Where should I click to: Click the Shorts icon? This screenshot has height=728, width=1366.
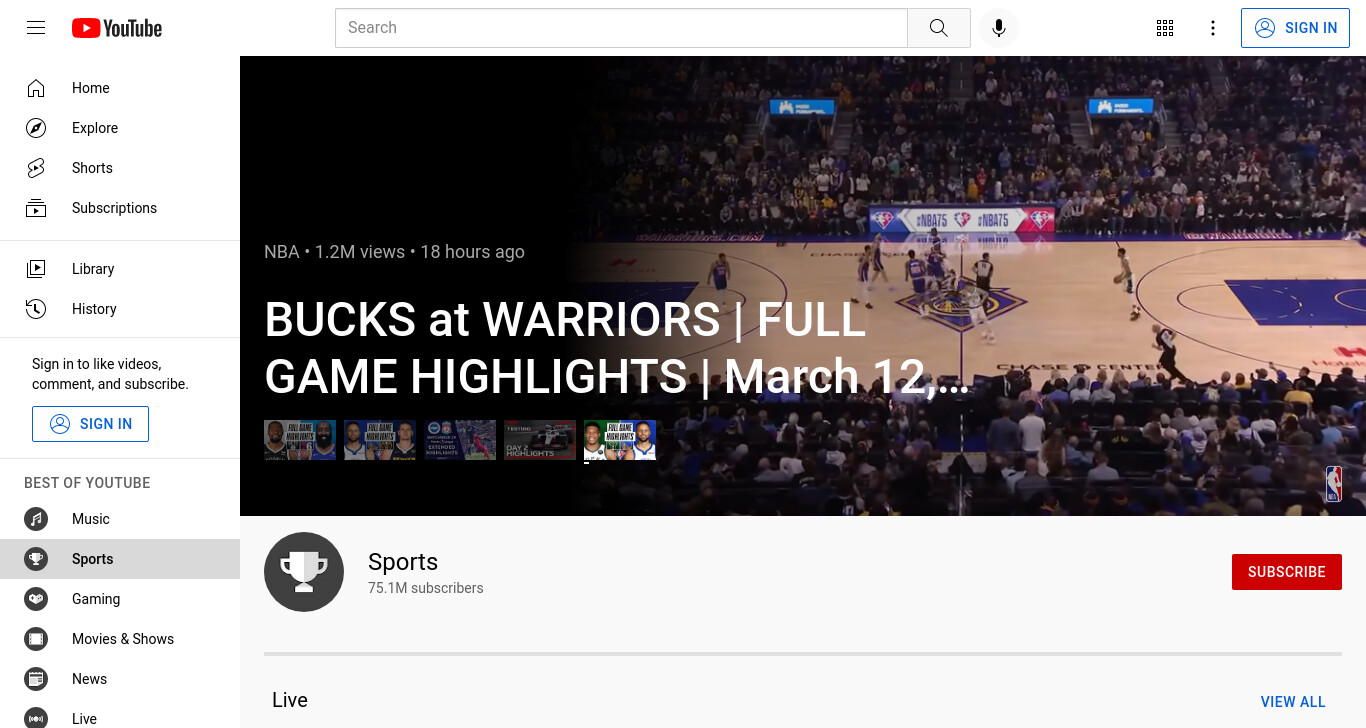pyautogui.click(x=36, y=168)
